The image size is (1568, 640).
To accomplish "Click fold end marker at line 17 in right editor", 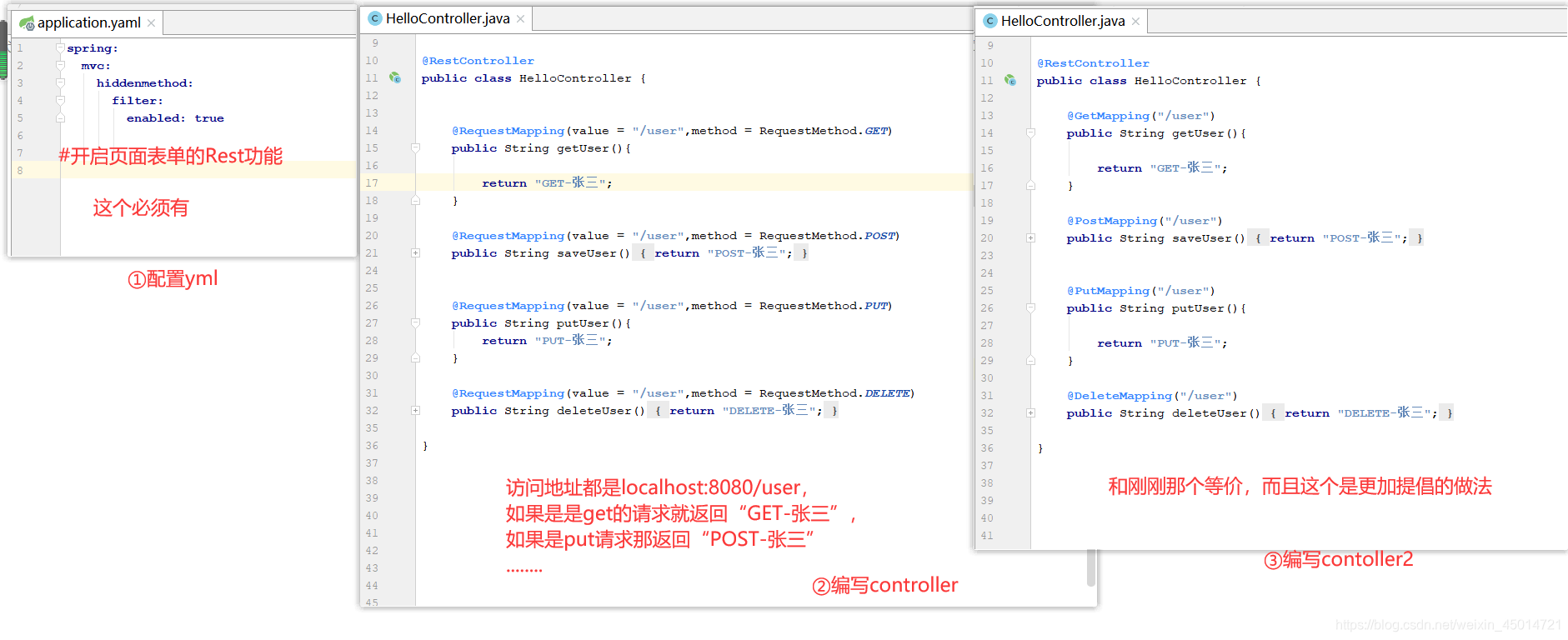I will coord(1030,186).
